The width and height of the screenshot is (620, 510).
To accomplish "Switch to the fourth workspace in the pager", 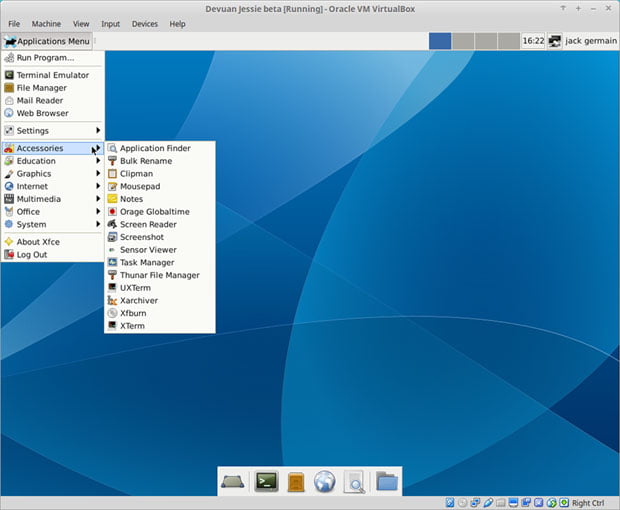I will (x=508, y=41).
